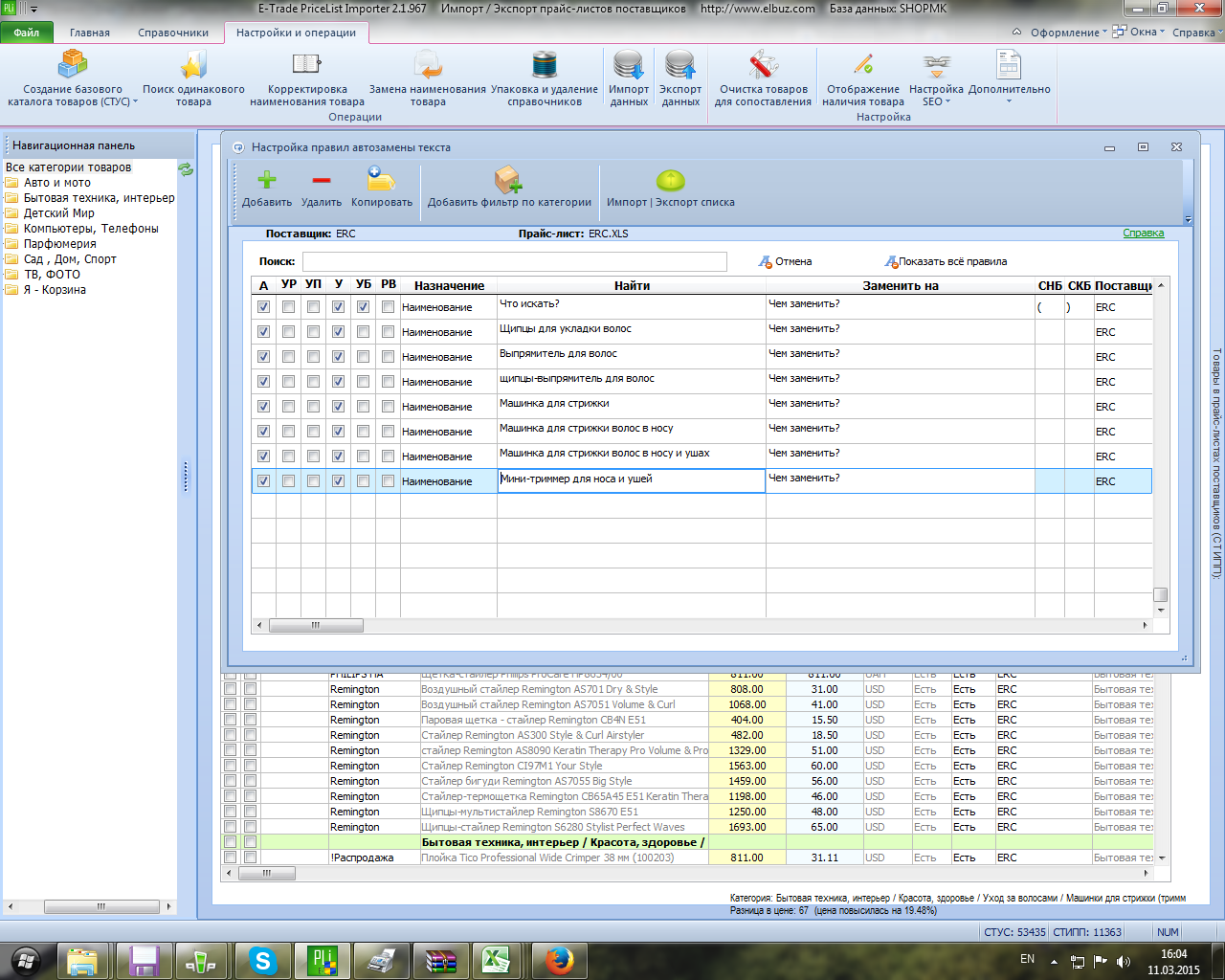This screenshot has width=1225, height=980.
Task: Toggle УР checkbox for 'Мини-триммер для носа и ушей'
Action: click(288, 481)
